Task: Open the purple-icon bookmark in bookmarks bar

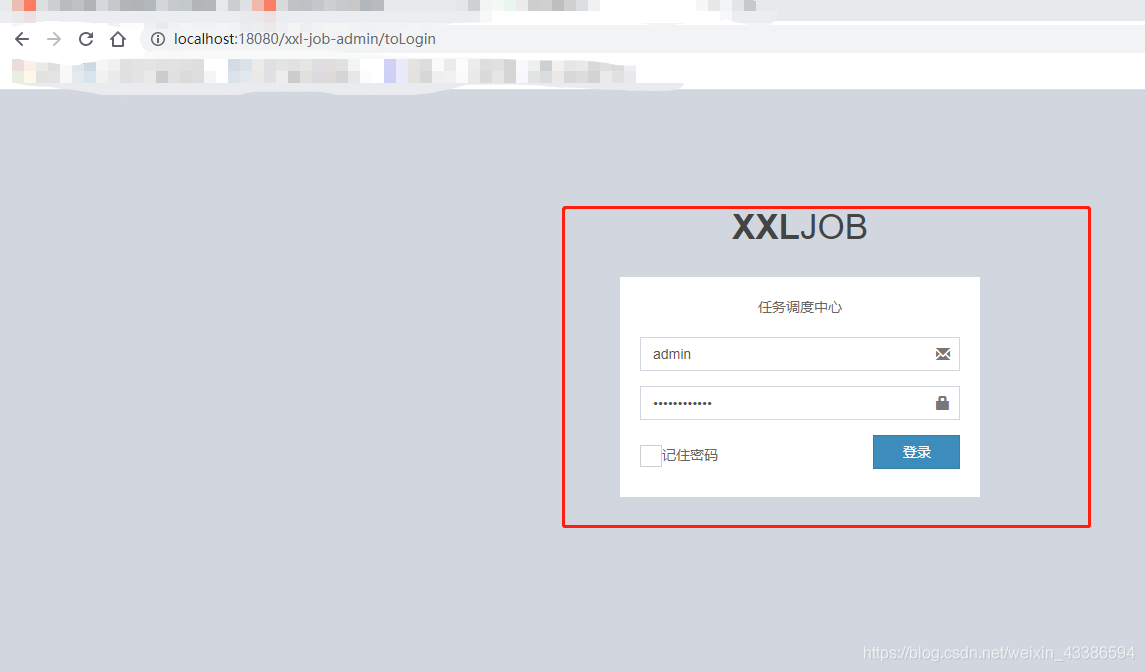Action: (390, 72)
